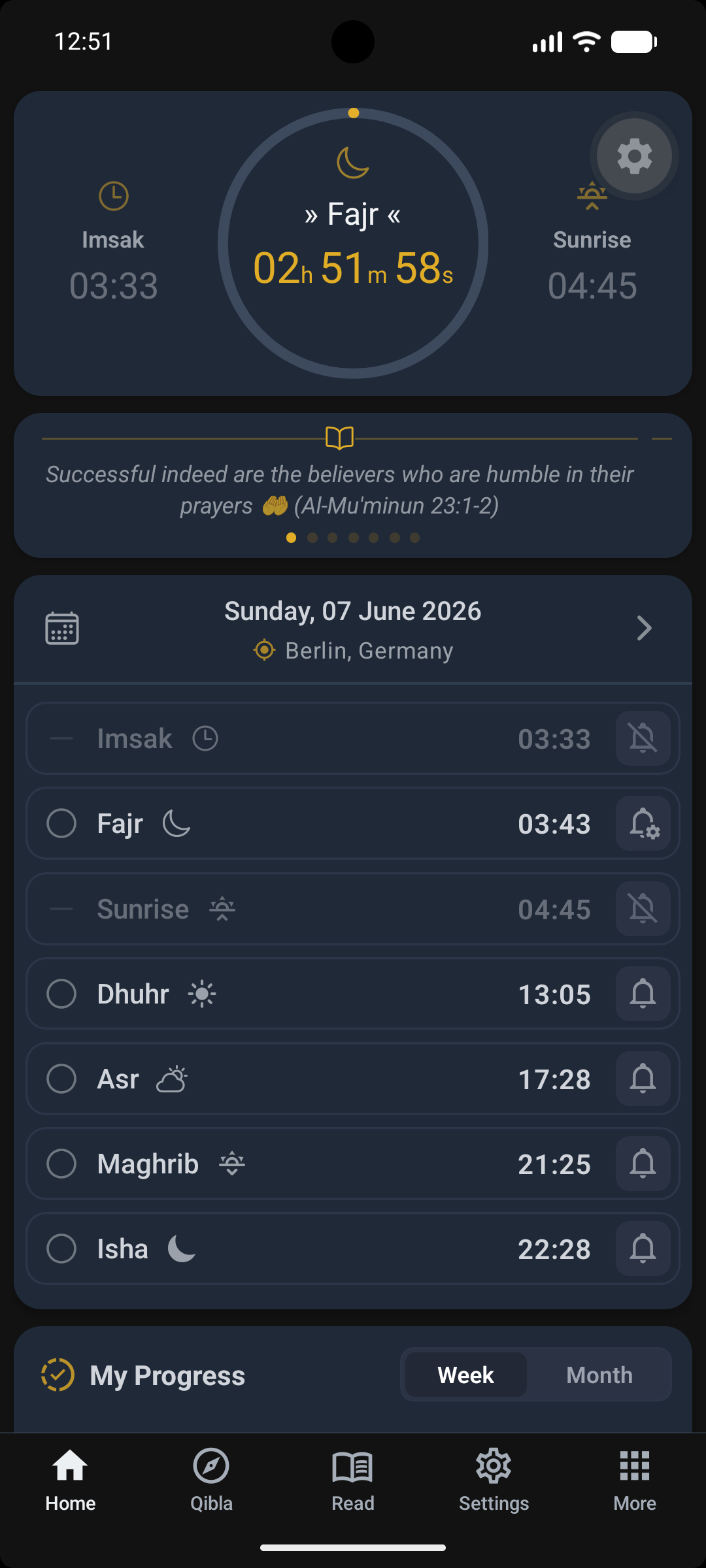
Task: Unmute the Sunrise notification bell
Action: coord(643,909)
